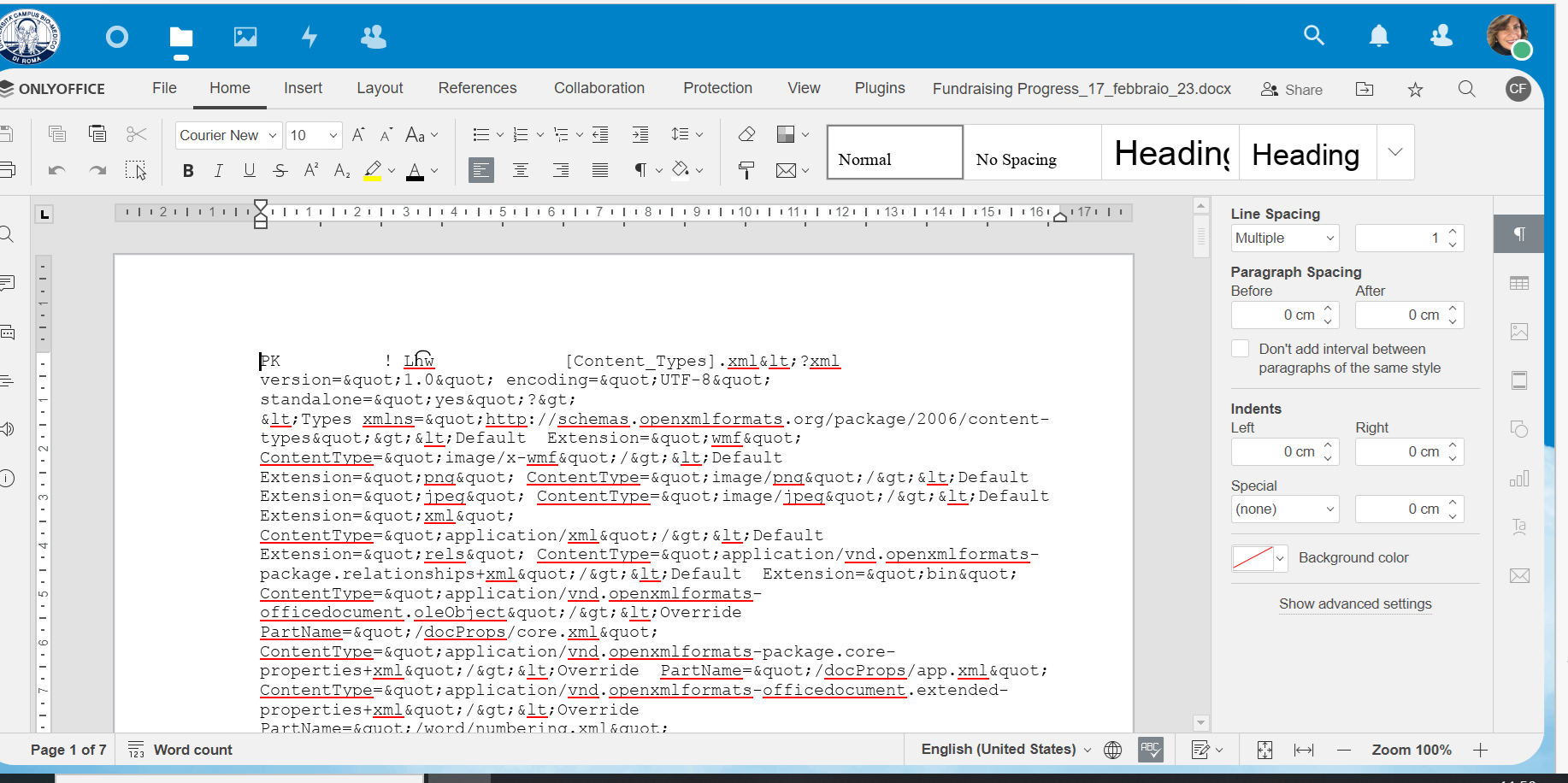Screen dimensions: 1568x783
Task: Open the Files app folder icon
Action: [x=180, y=37]
